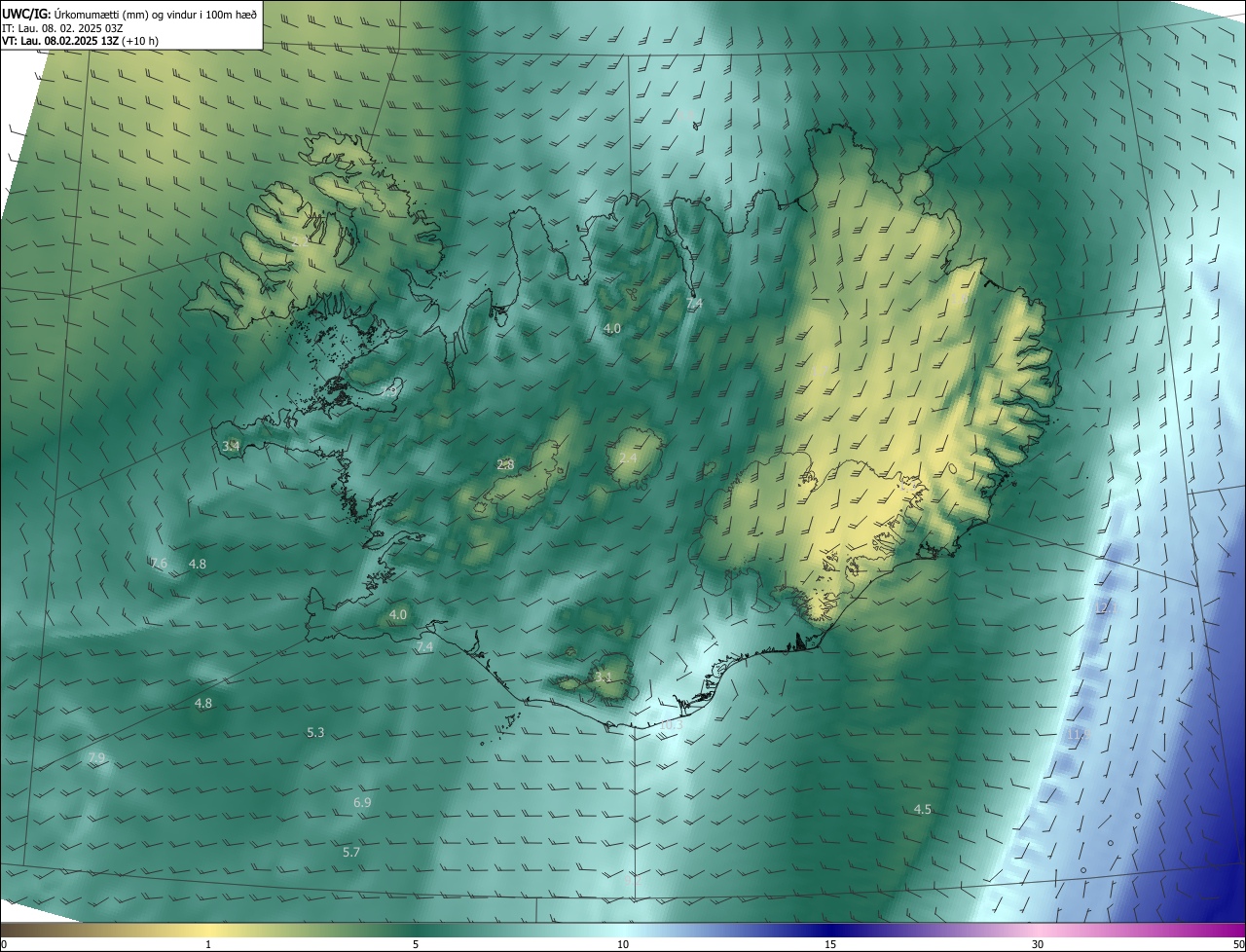Viewport: 1246px width, 952px height.
Task: Click the '2.4' value label on the map
Action: (628, 458)
